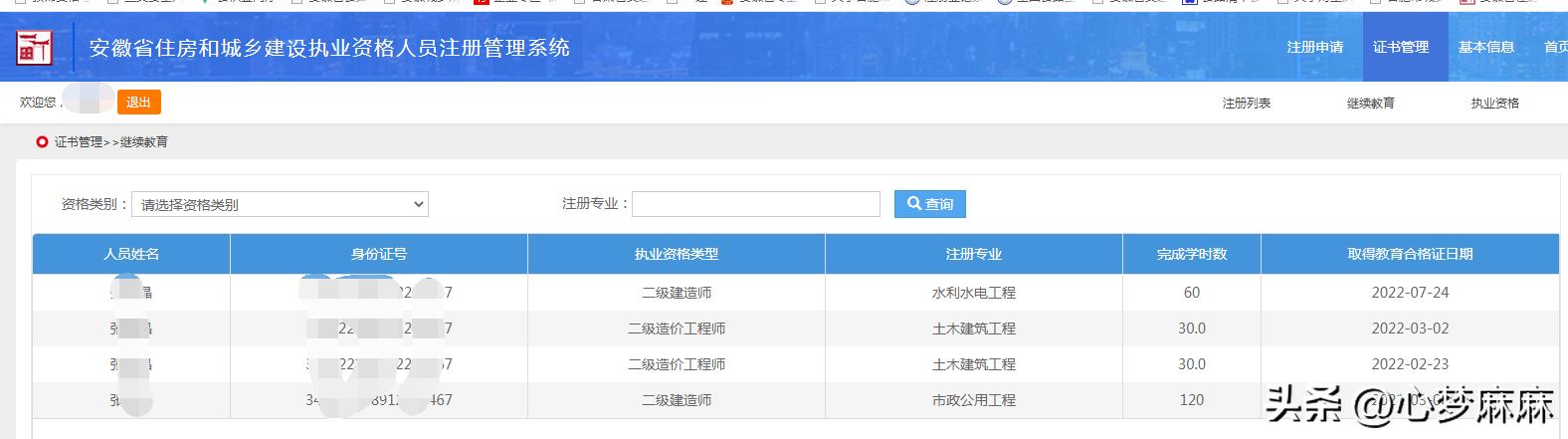The image size is (1568, 439).
Task: Select the 水利水电工程 cell
Action: [974, 293]
